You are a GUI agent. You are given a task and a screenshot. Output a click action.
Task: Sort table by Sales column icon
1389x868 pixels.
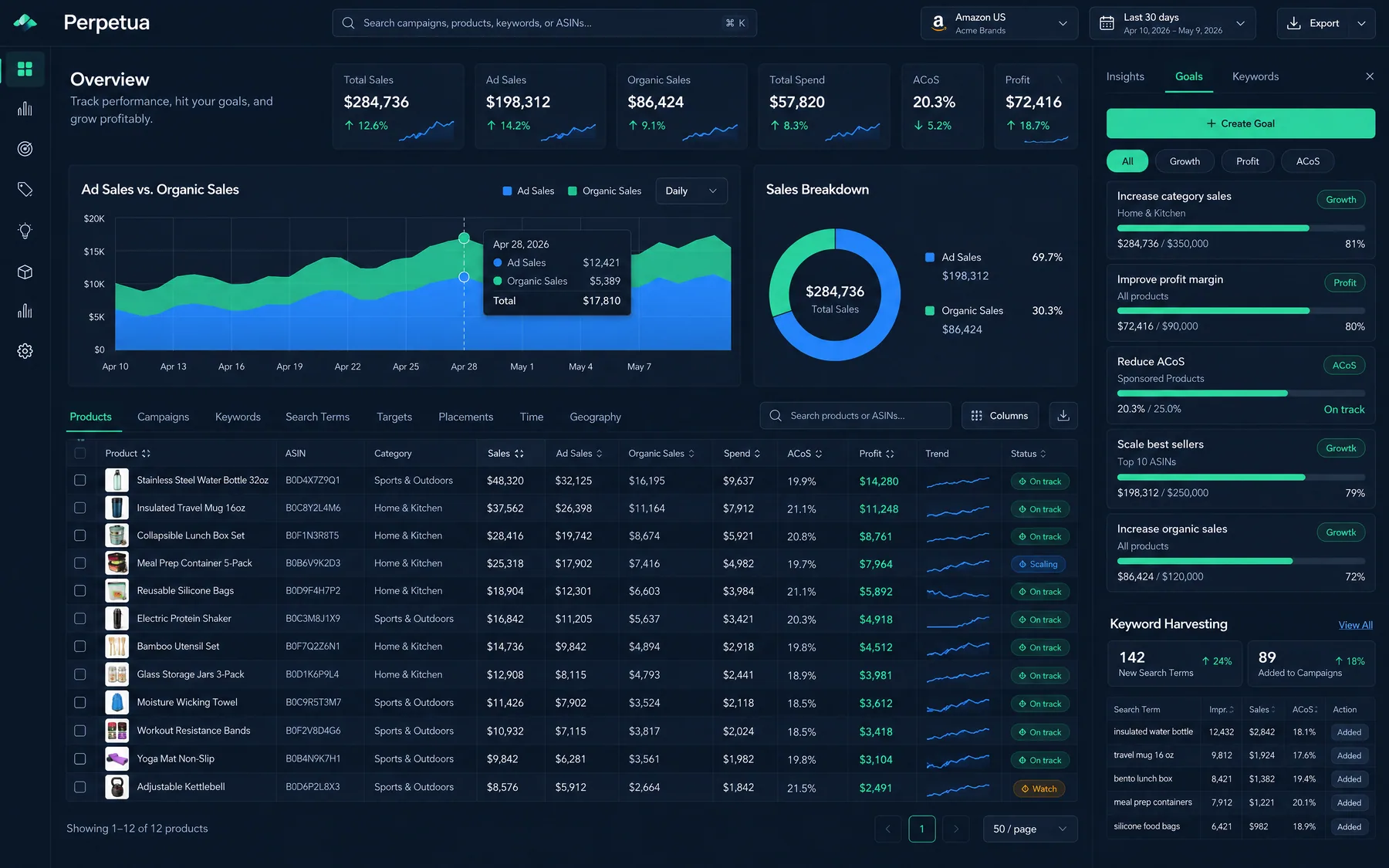click(x=519, y=454)
